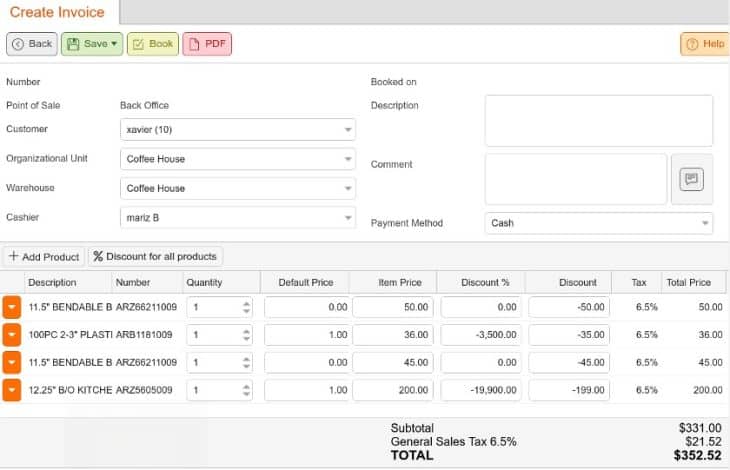Select the Create Invoice tab
Viewport: 730px width, 470px height.
coord(59,12)
